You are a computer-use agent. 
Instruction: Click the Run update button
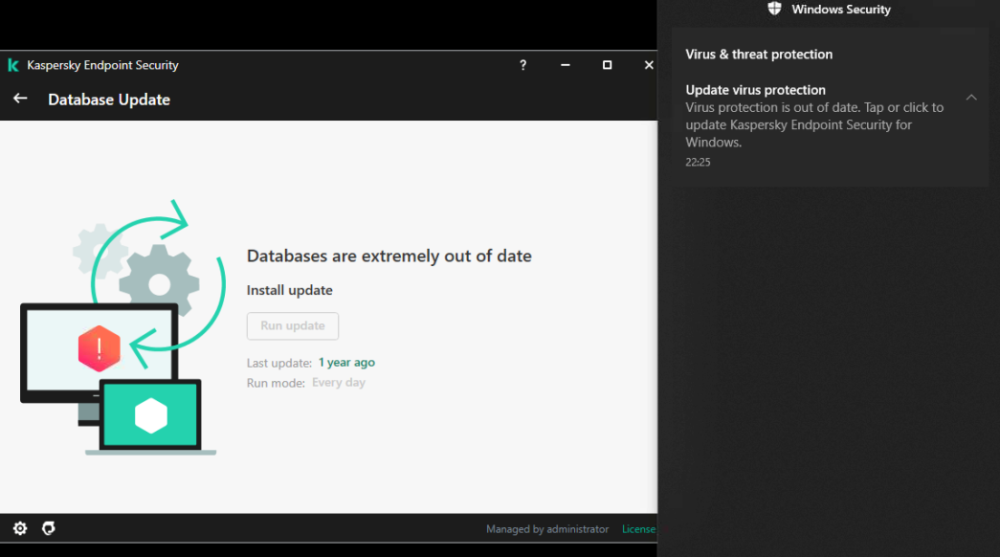coord(293,326)
